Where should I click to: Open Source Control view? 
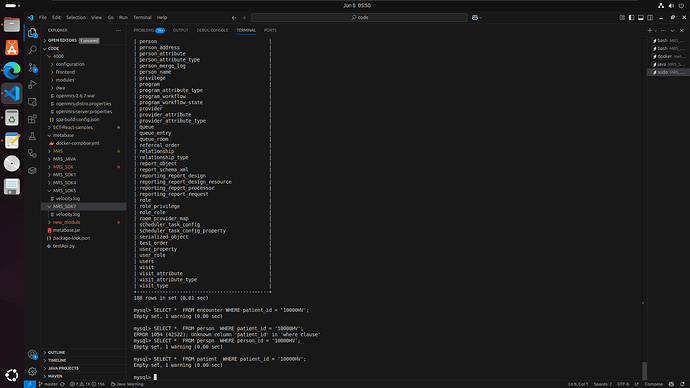pos(32,67)
